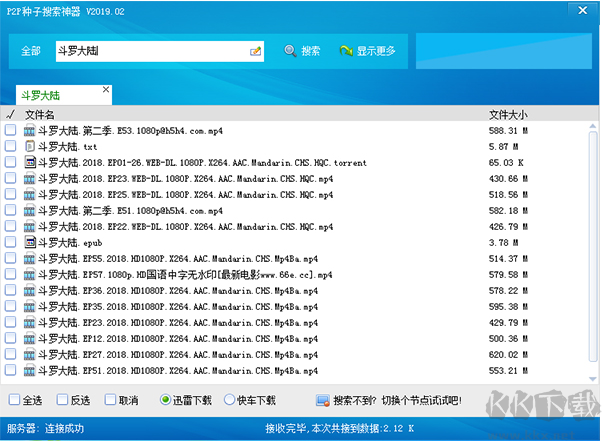
Task: Click the video icon of 第二季.E51 row
Action: (x=30, y=210)
